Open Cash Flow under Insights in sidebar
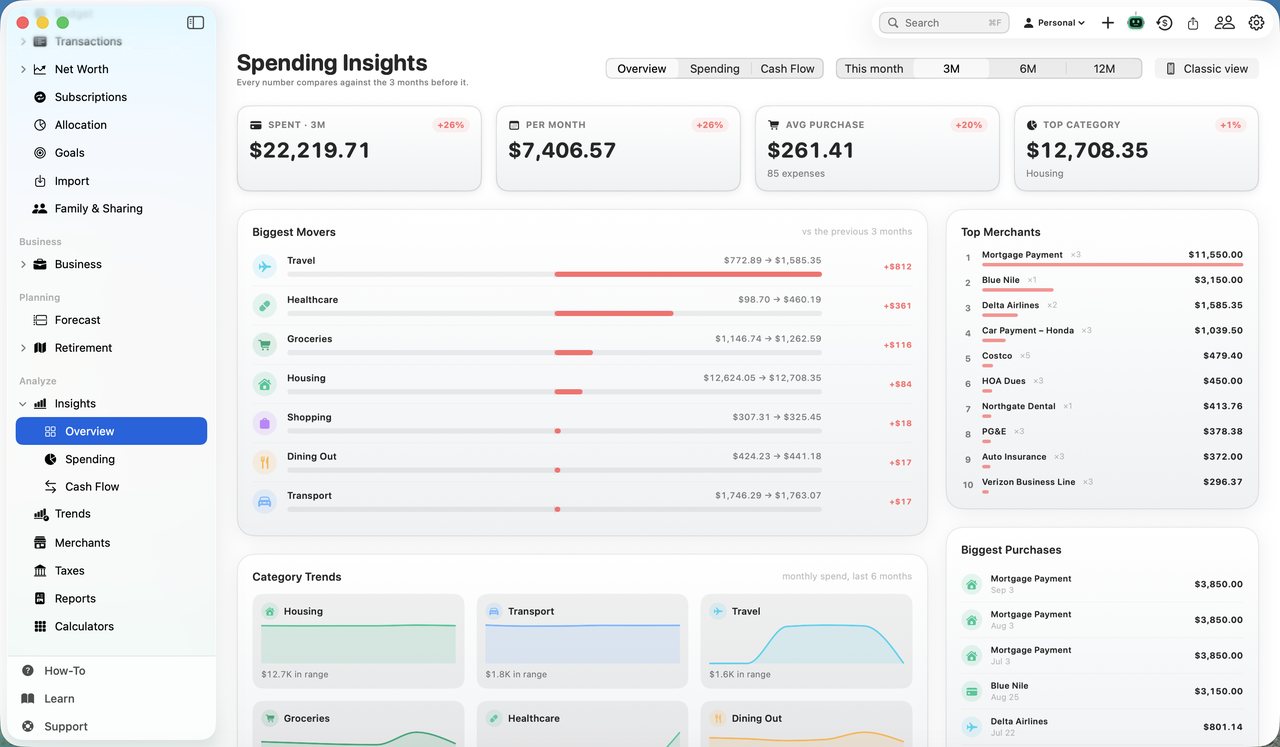Image resolution: width=1280 pixels, height=747 pixels. point(111,487)
